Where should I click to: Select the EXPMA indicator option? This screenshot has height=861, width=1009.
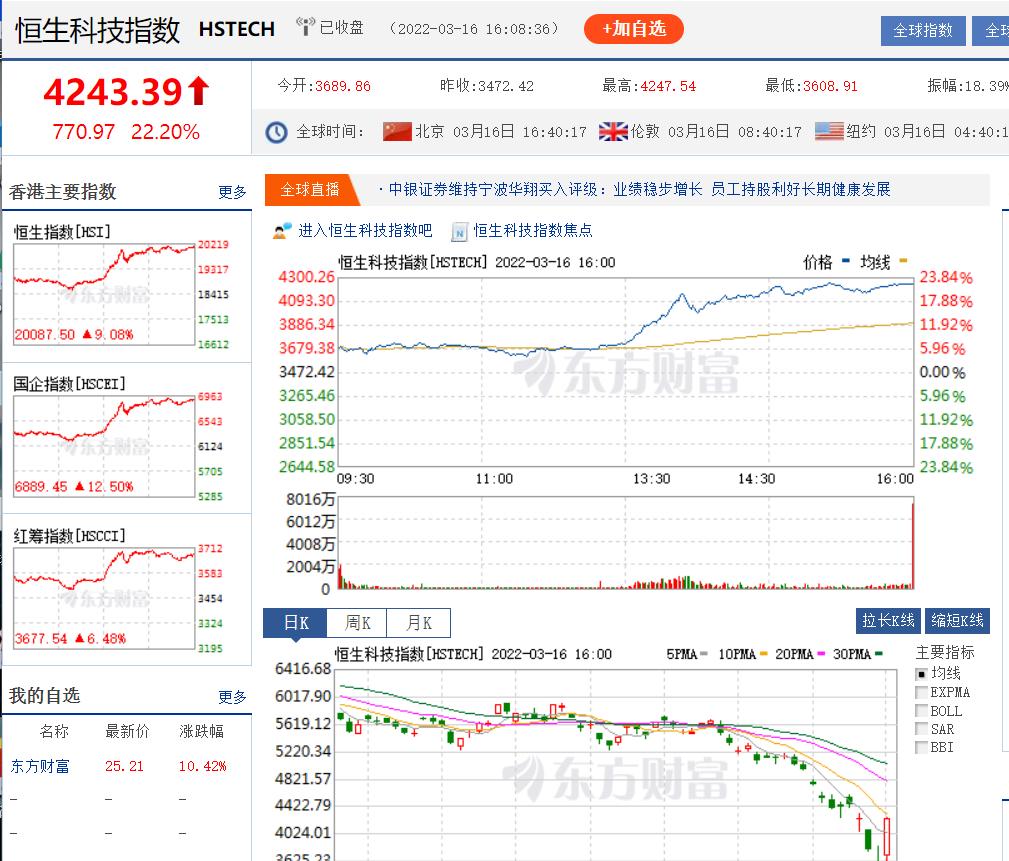pos(921,692)
